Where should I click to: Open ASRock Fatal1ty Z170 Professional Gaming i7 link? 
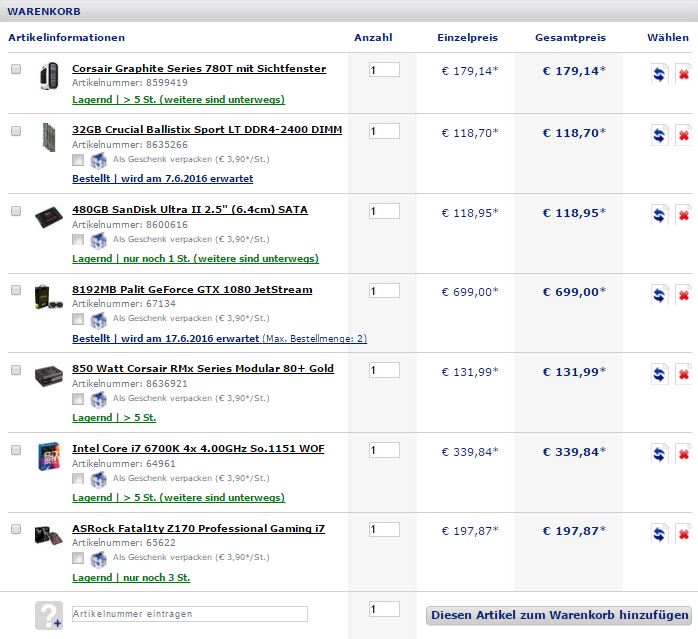[198, 529]
